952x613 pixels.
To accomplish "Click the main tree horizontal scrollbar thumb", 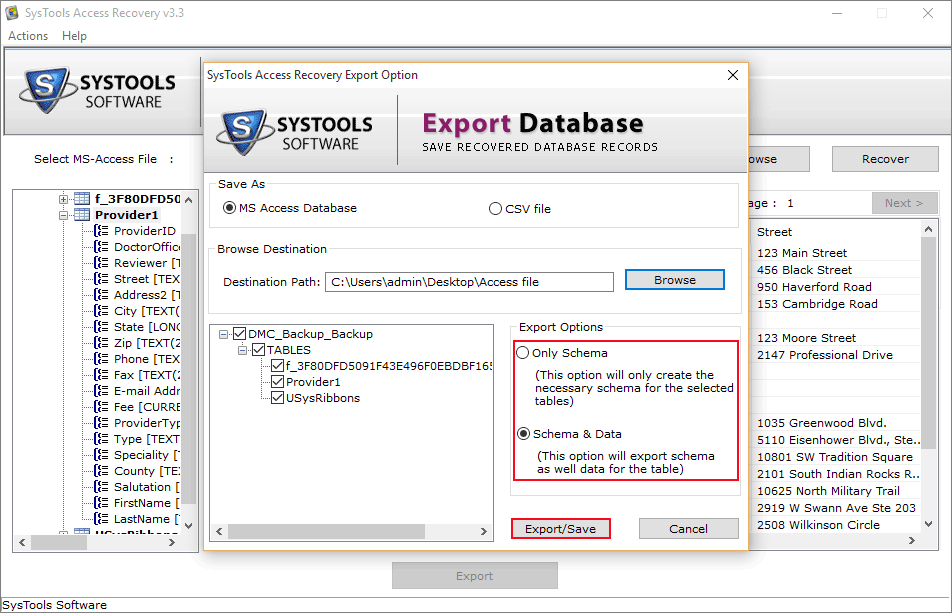I will pos(59,543).
